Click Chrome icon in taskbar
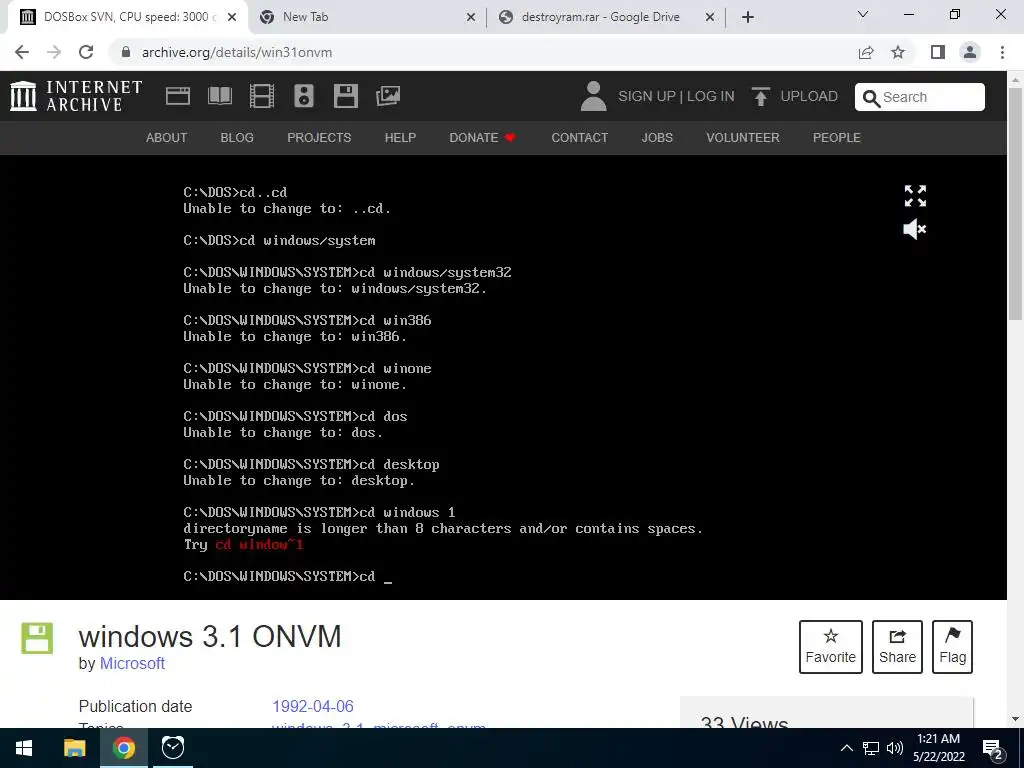 tap(123, 748)
